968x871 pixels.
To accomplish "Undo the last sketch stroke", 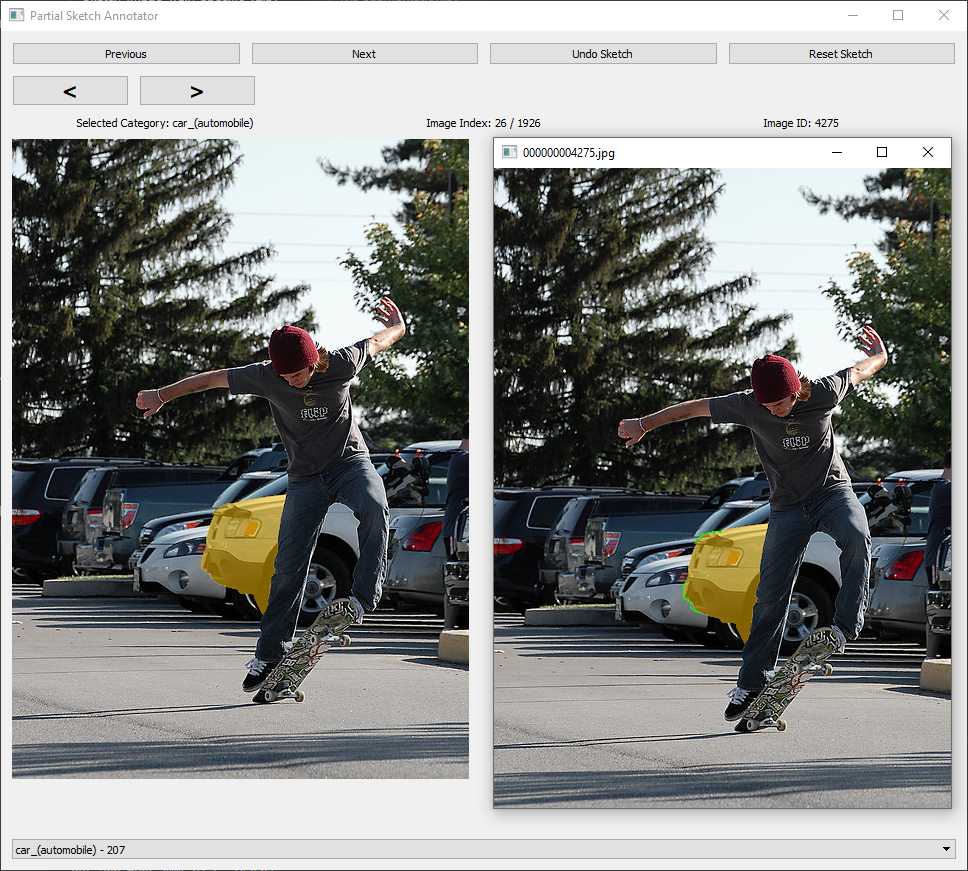I will tap(603, 54).
